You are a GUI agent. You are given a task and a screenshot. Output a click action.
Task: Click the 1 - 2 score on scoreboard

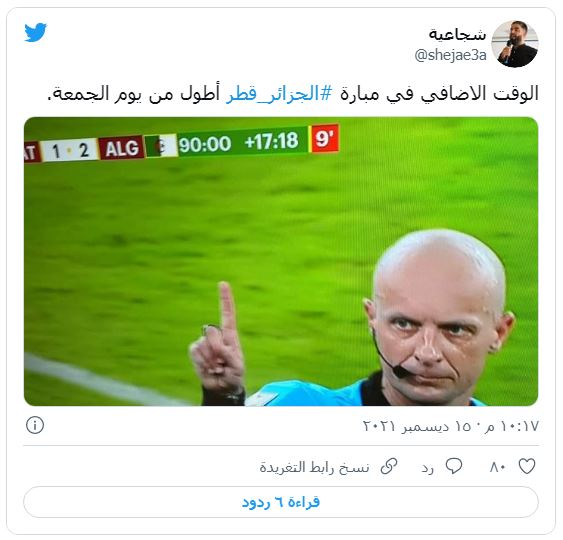pos(69,150)
